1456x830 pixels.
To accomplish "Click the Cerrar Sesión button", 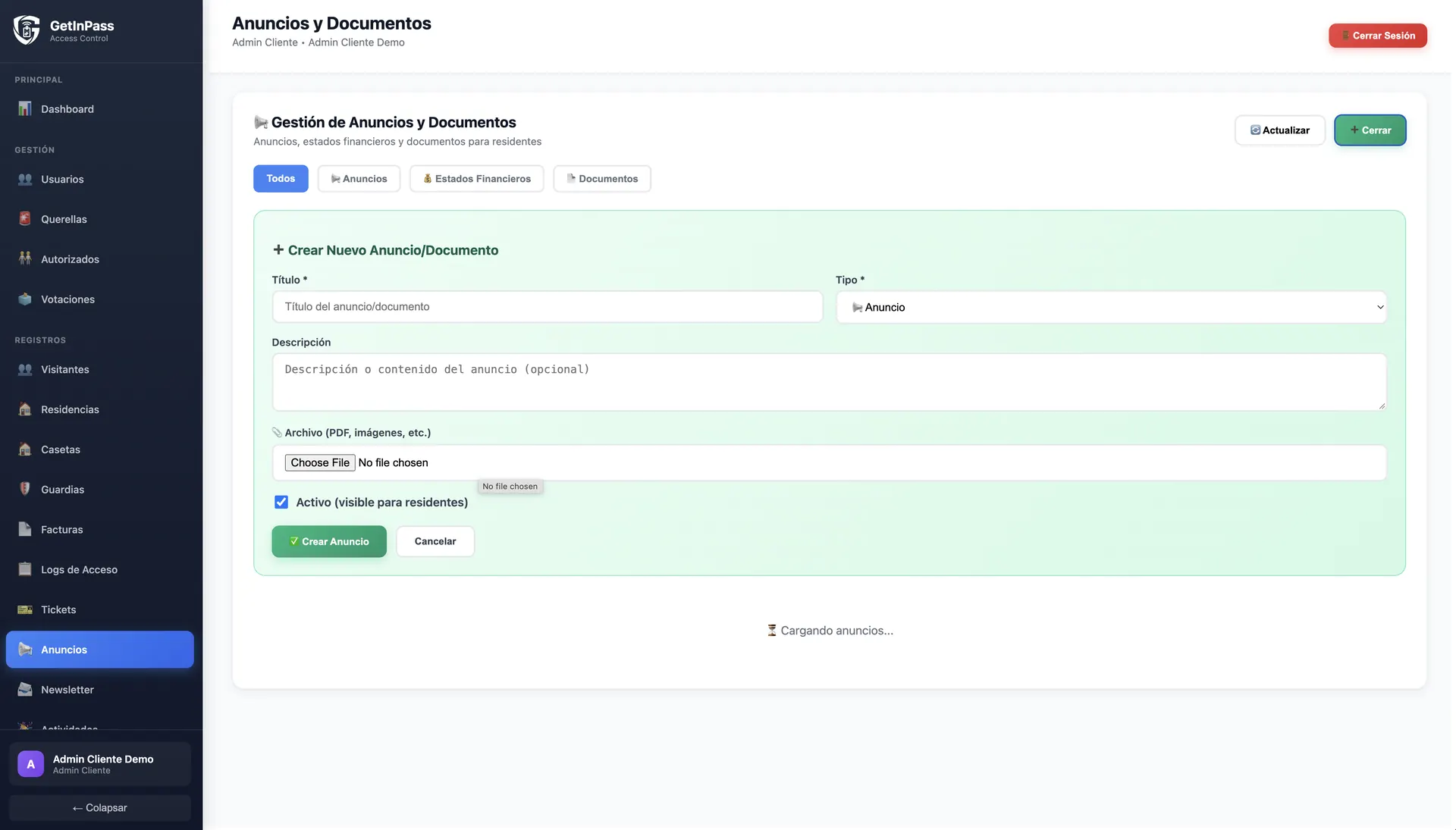I will point(1378,36).
